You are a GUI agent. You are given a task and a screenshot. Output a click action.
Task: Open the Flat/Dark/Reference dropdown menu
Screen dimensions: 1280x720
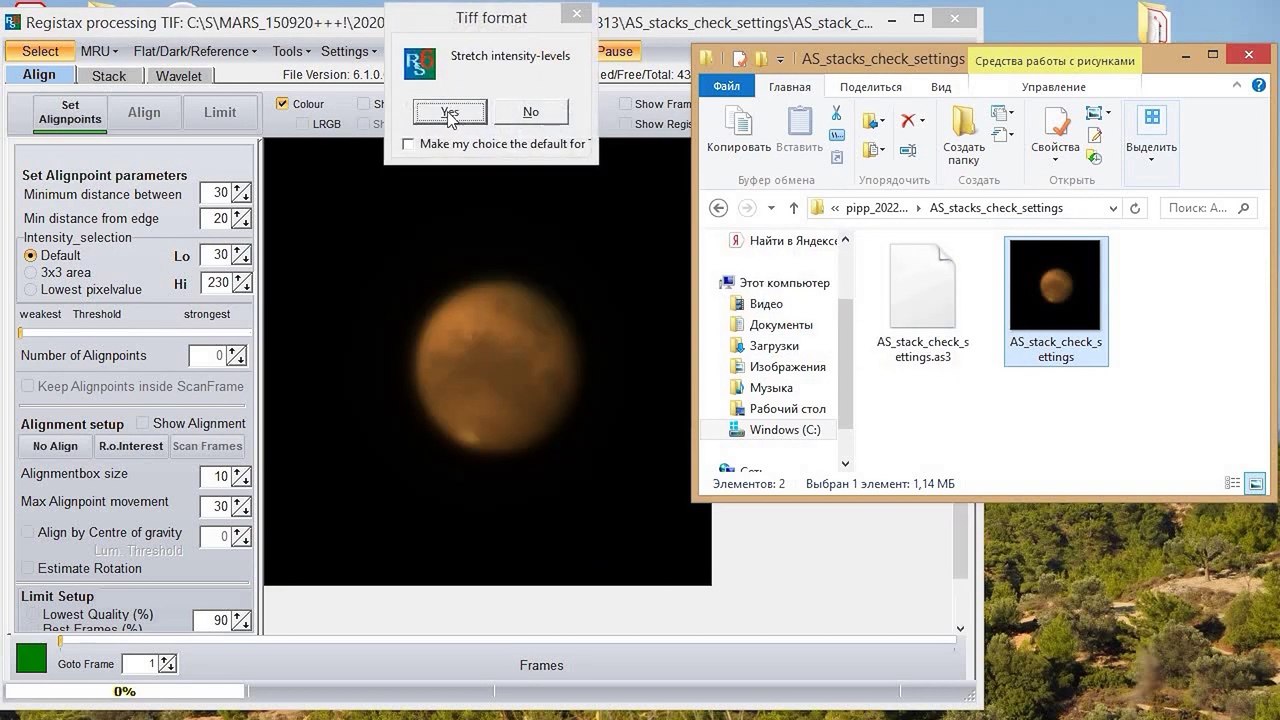(195, 51)
